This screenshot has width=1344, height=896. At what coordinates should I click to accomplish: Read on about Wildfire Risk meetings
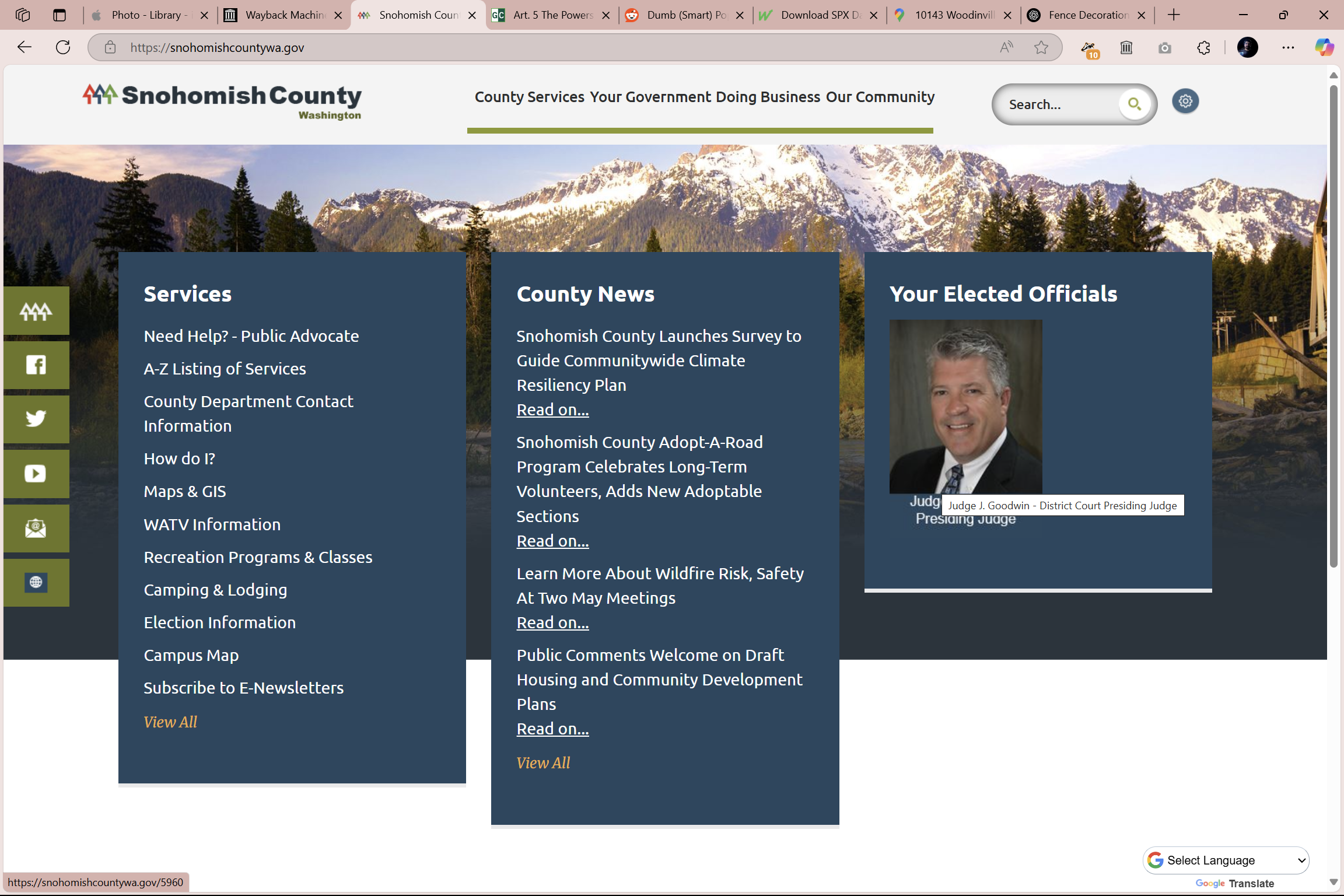(x=552, y=623)
